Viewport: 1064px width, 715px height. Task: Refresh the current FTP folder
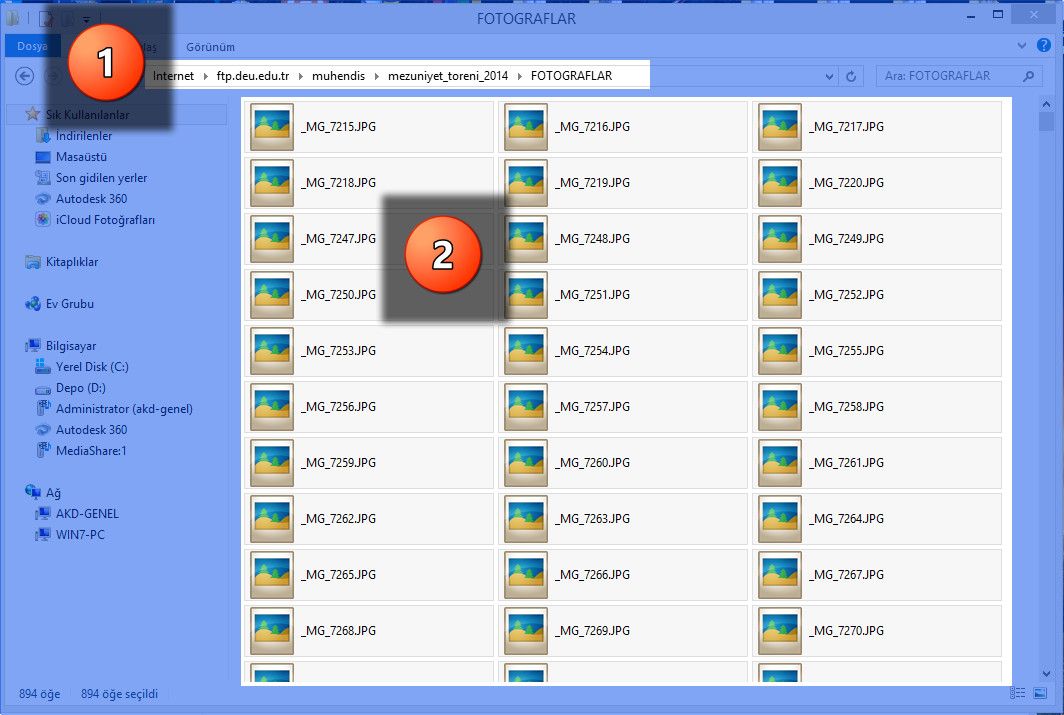pos(851,76)
